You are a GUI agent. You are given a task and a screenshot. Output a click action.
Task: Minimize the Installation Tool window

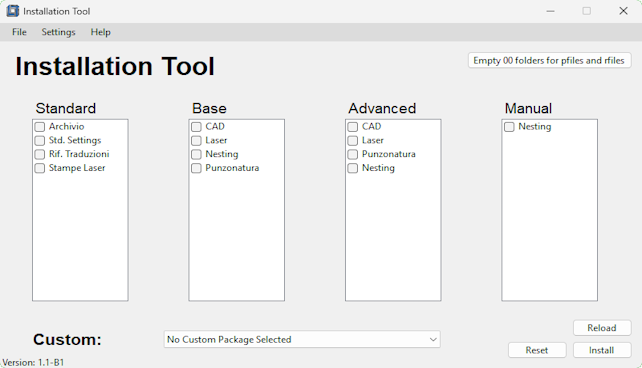pos(551,11)
